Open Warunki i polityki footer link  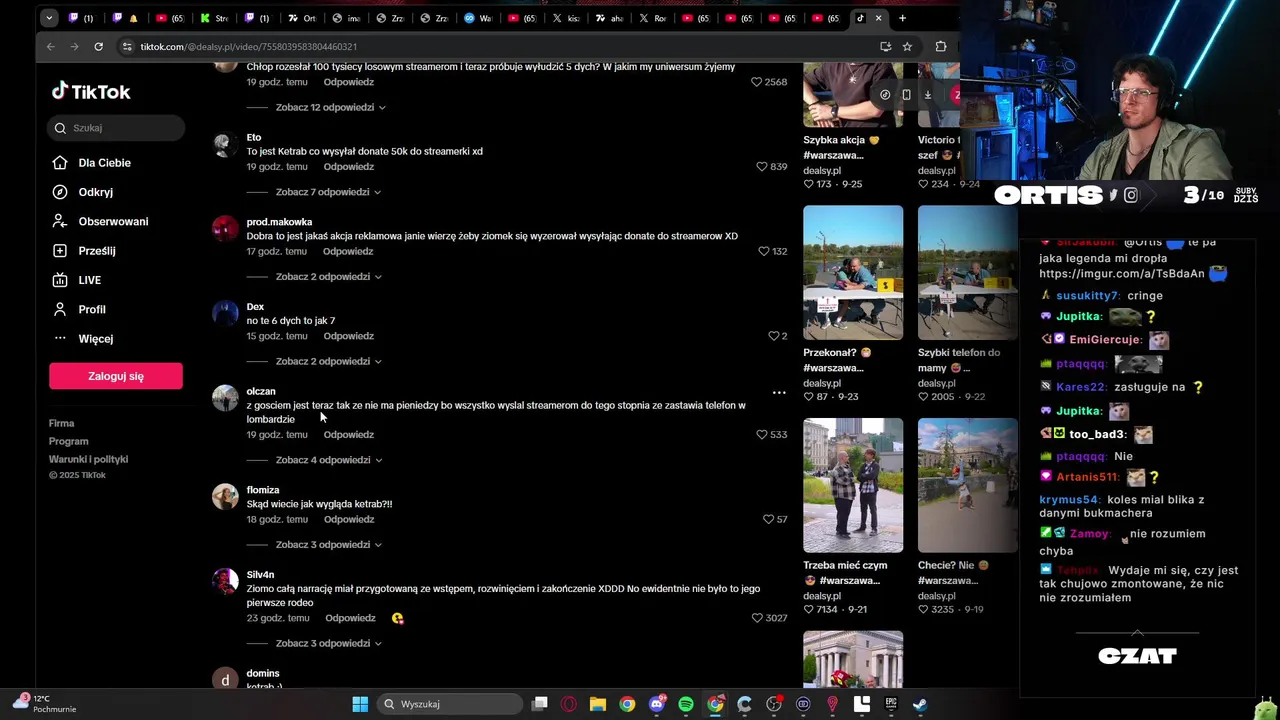click(88, 460)
